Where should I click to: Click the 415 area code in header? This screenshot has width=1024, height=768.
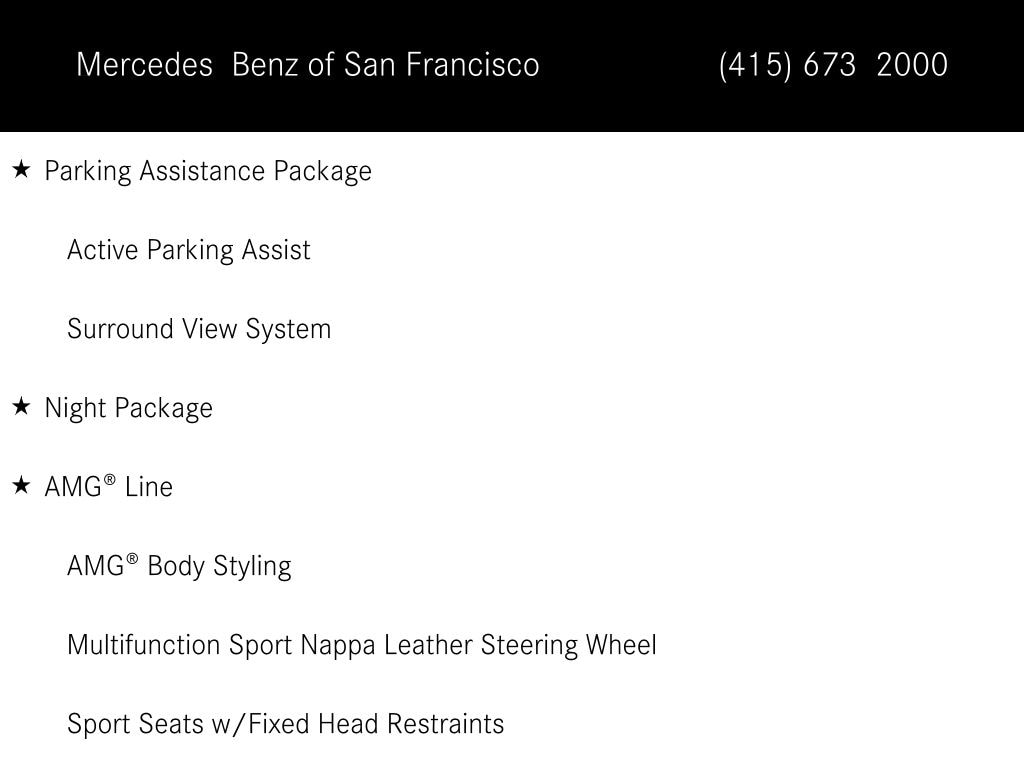(755, 65)
